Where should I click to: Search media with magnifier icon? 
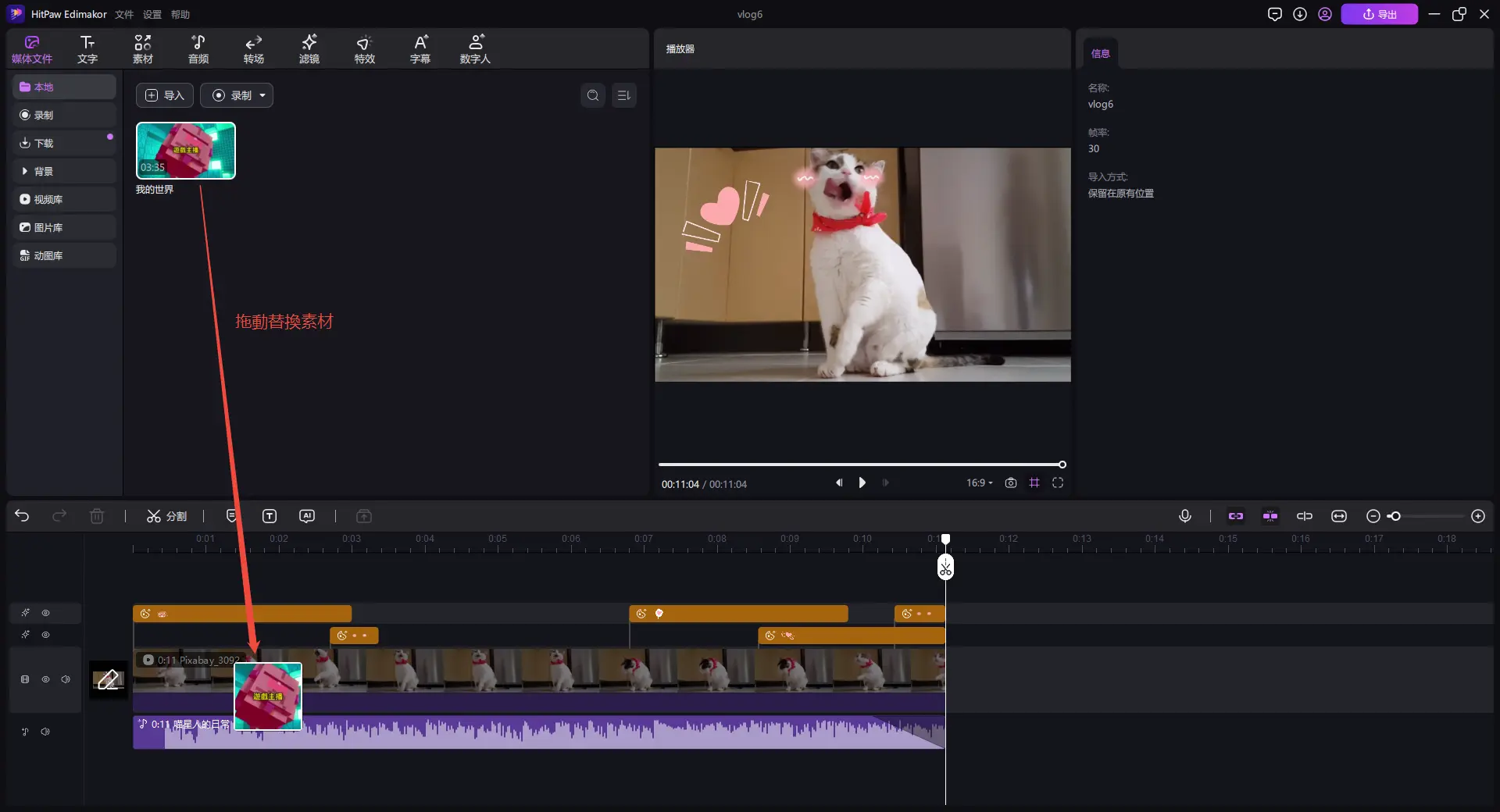[593, 95]
